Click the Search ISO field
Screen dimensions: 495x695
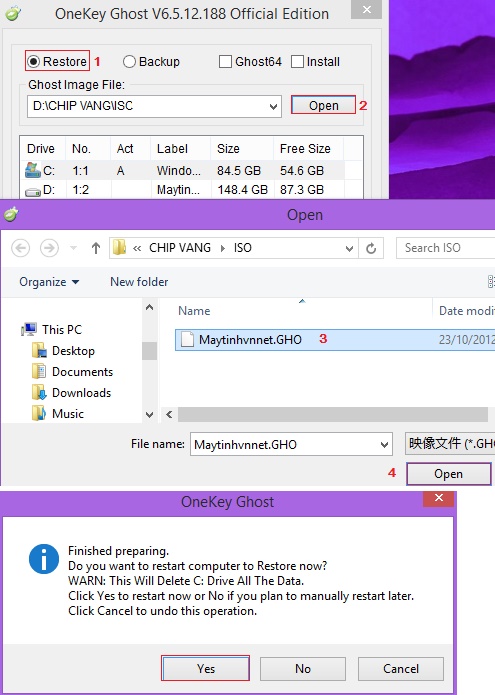click(x=445, y=248)
